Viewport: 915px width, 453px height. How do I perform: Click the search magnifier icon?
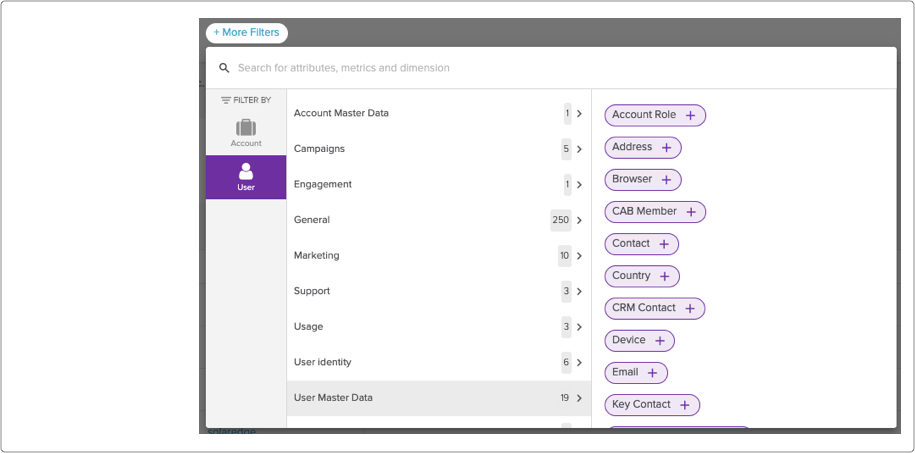[224, 68]
